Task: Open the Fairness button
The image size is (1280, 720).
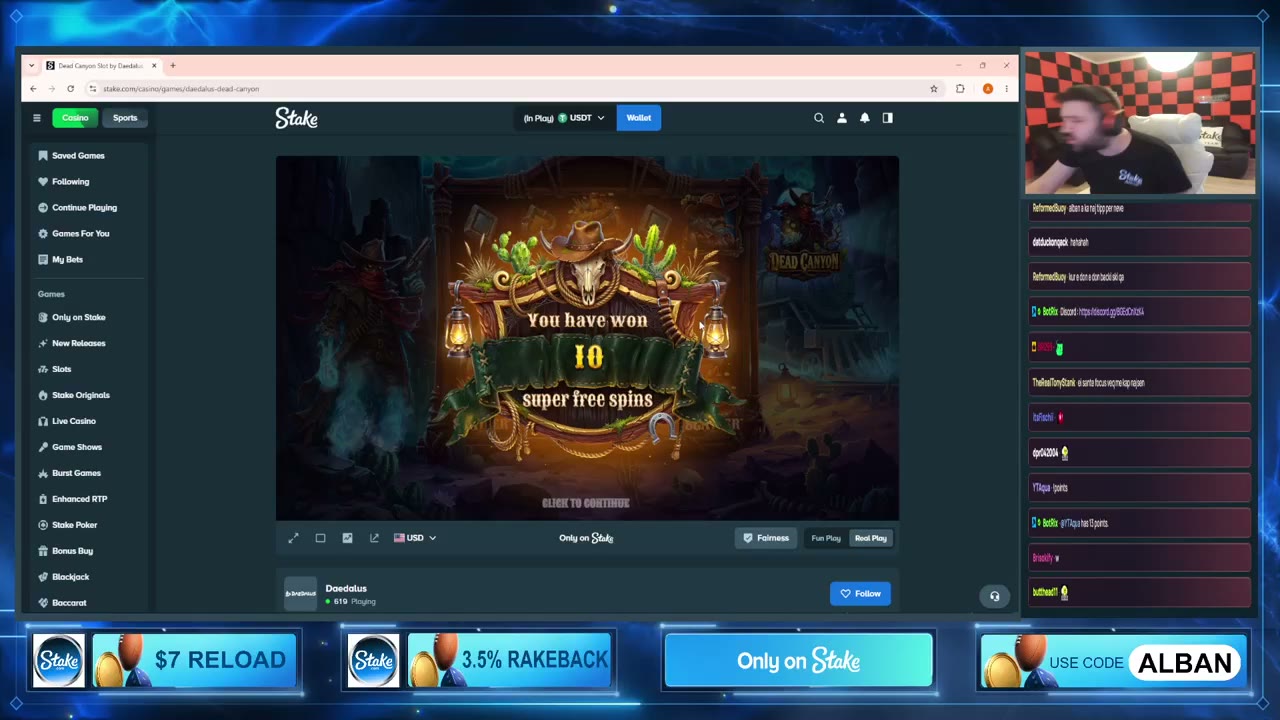Action: (766, 538)
